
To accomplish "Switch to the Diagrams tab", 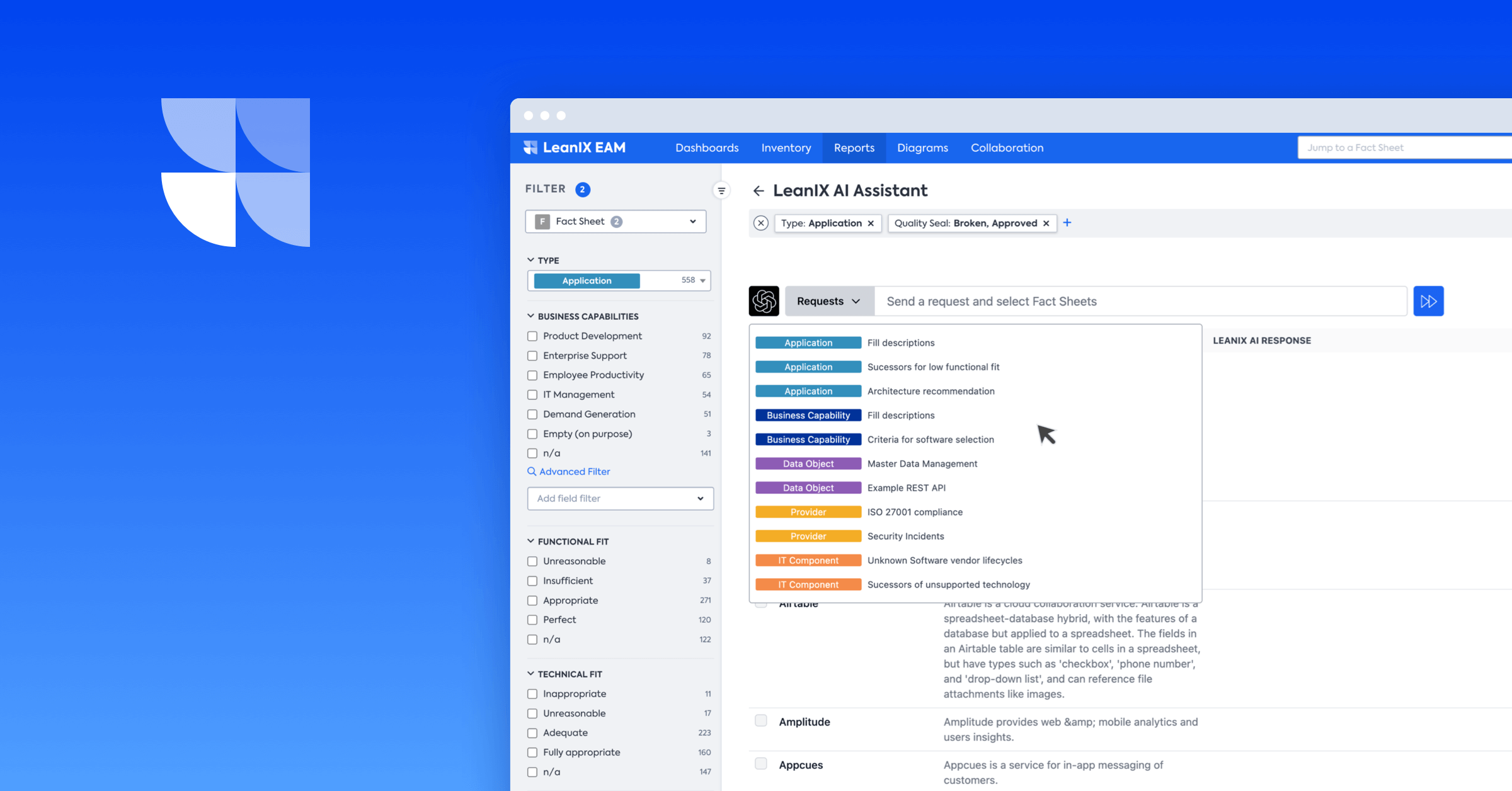I will tap(922, 148).
